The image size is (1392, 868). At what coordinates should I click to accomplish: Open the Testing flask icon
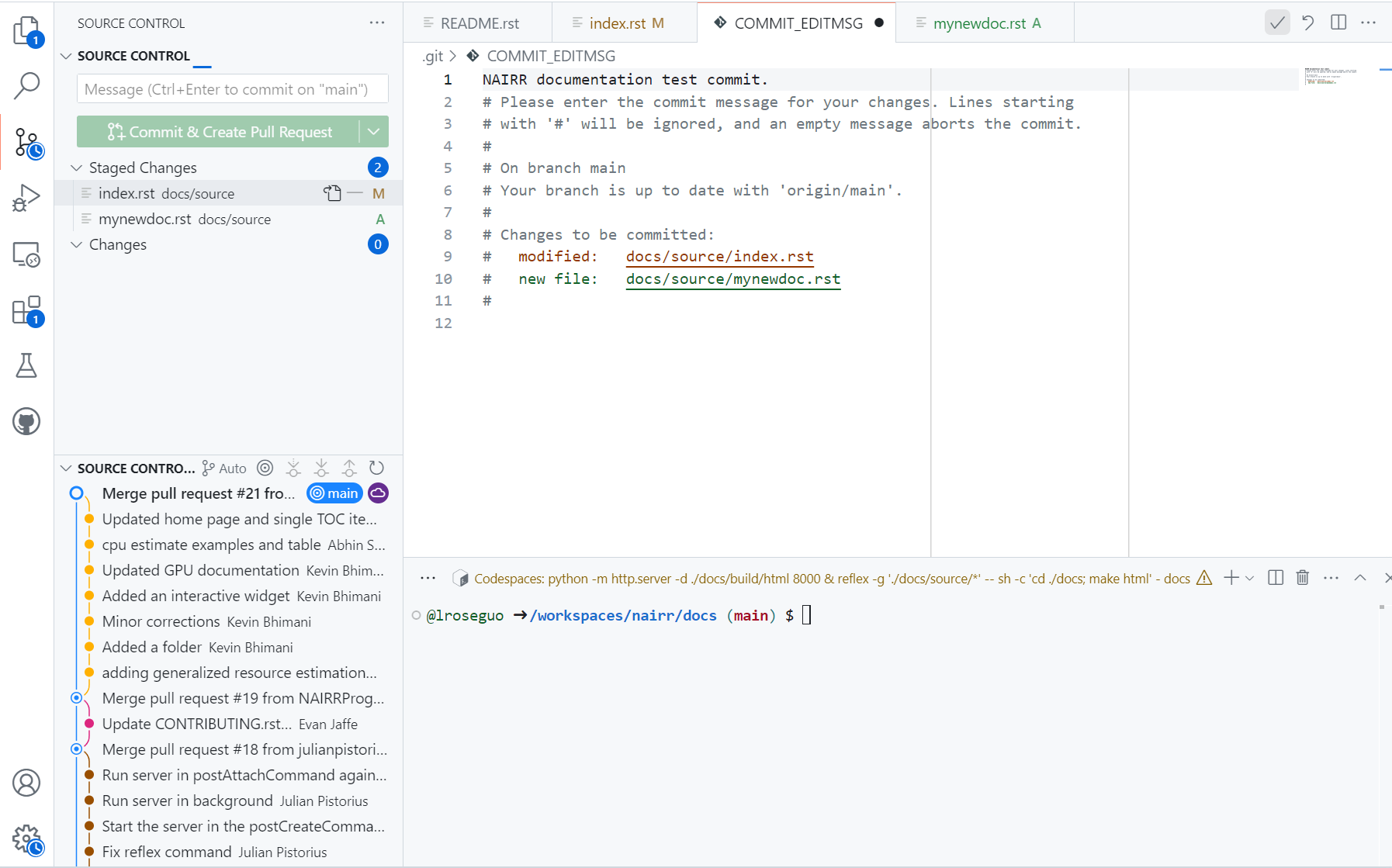(x=26, y=365)
